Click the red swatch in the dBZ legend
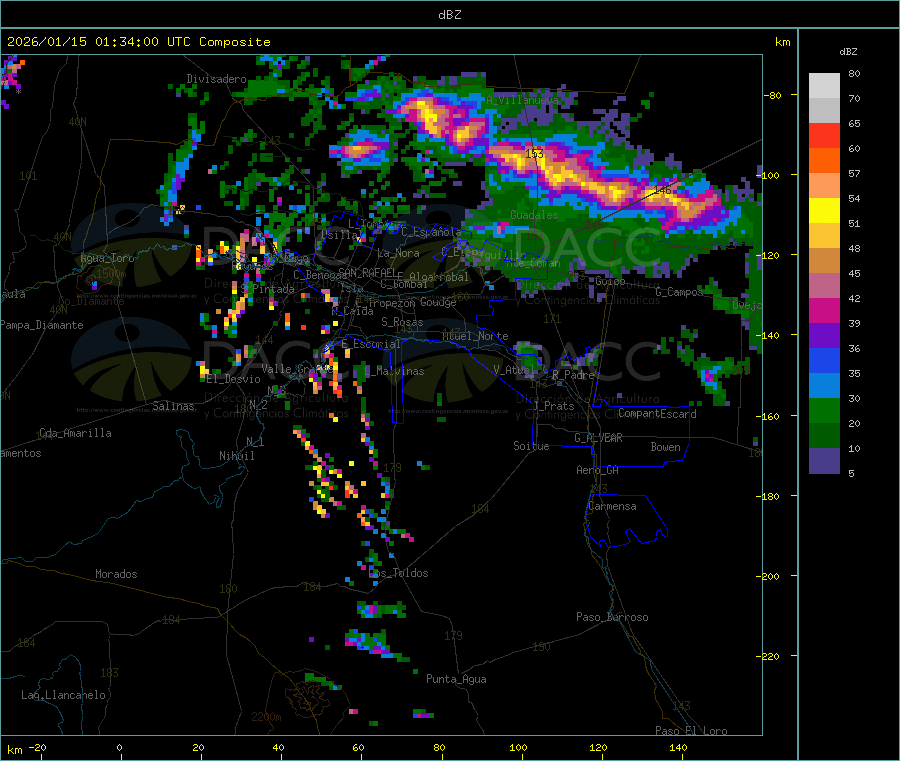 pos(824,135)
